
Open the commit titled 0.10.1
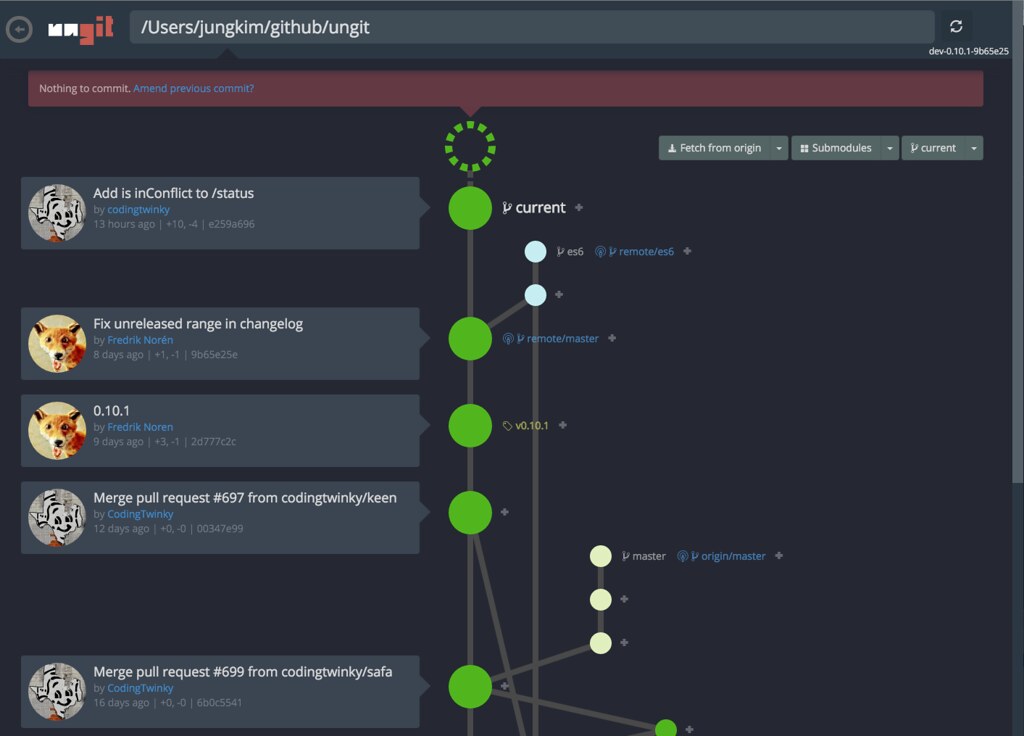click(x=111, y=411)
